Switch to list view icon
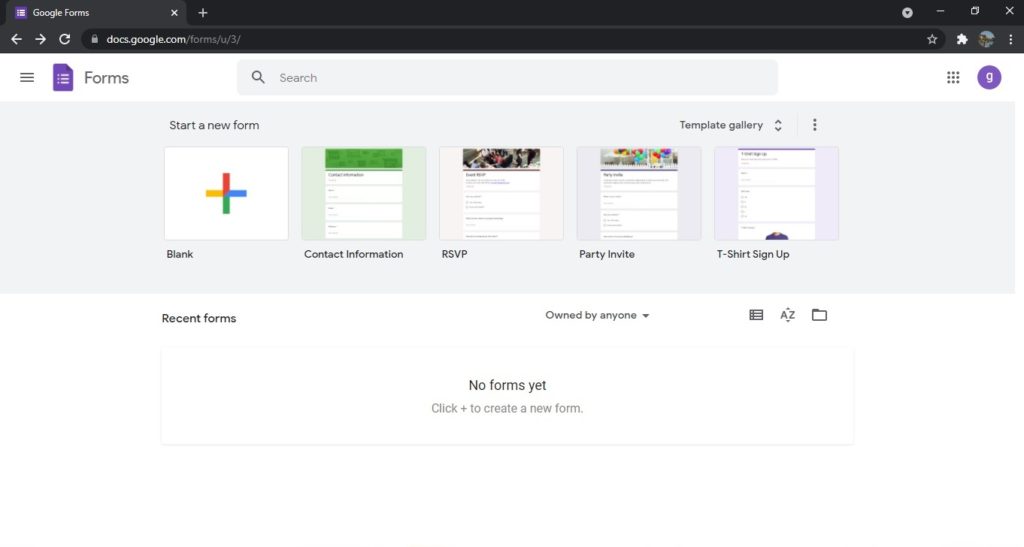Image resolution: width=1024 pixels, height=547 pixels. pos(756,315)
